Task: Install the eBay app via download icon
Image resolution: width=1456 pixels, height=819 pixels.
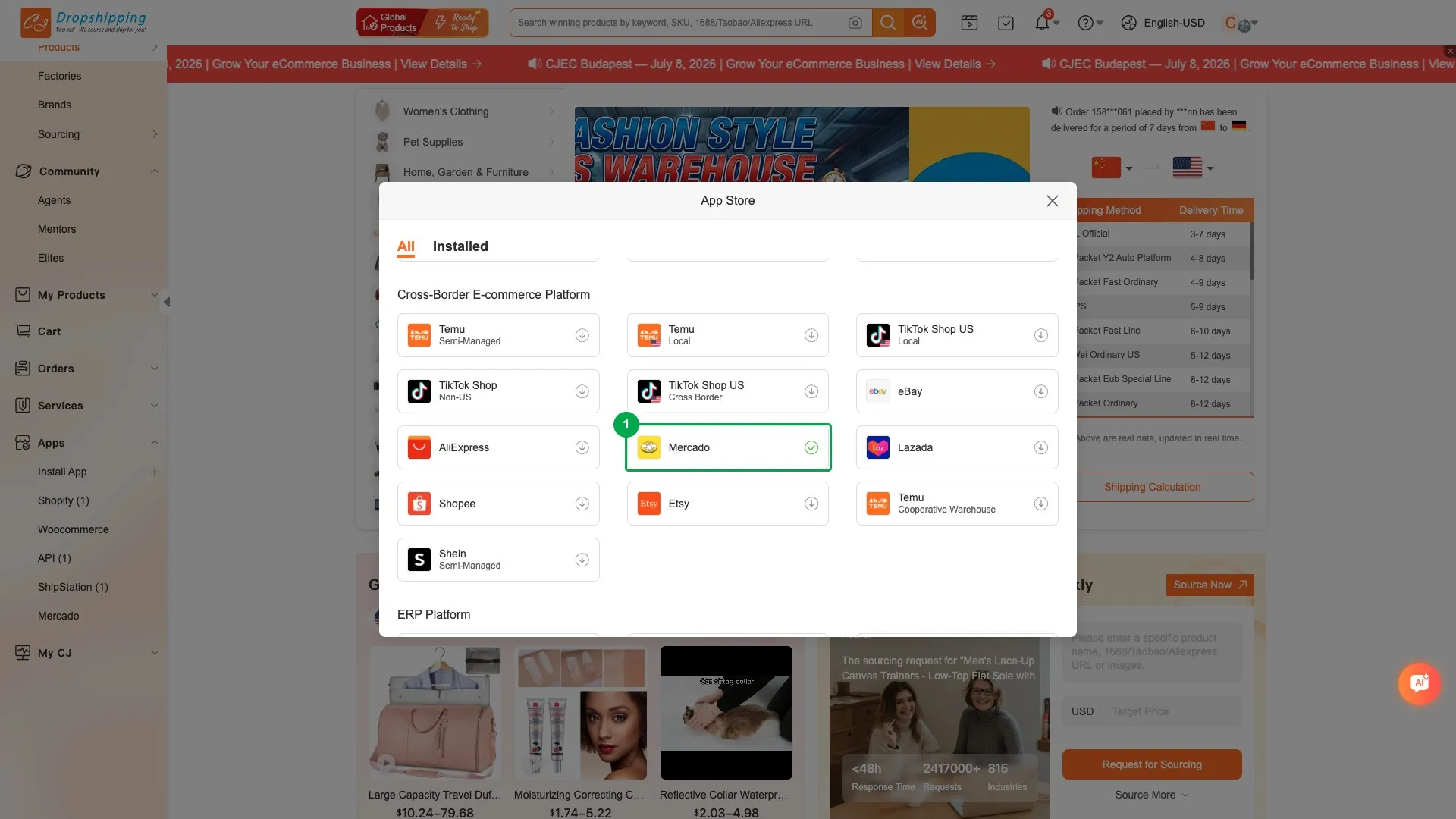Action: (x=1040, y=391)
